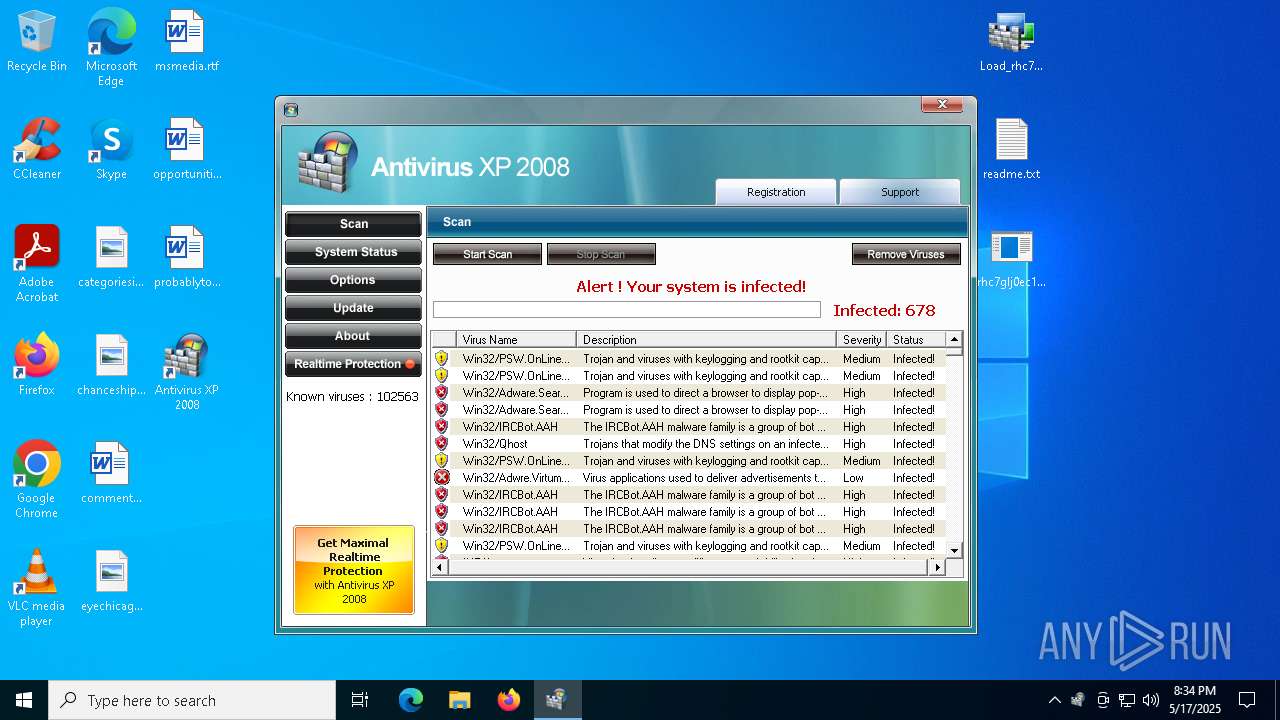Open File Explorer from the taskbar
The width and height of the screenshot is (1280, 720).
(x=459, y=700)
